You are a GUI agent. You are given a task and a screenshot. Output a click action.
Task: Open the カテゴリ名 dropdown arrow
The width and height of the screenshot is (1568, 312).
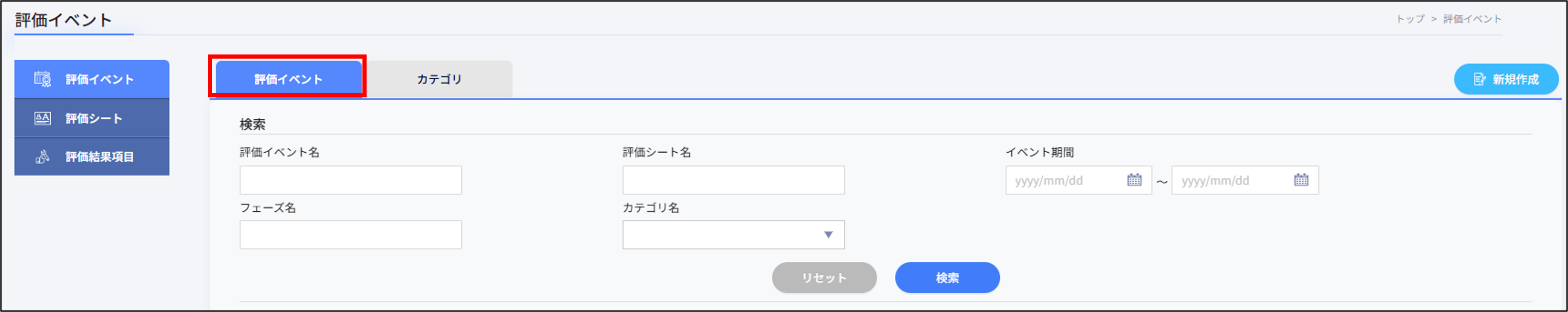click(828, 234)
